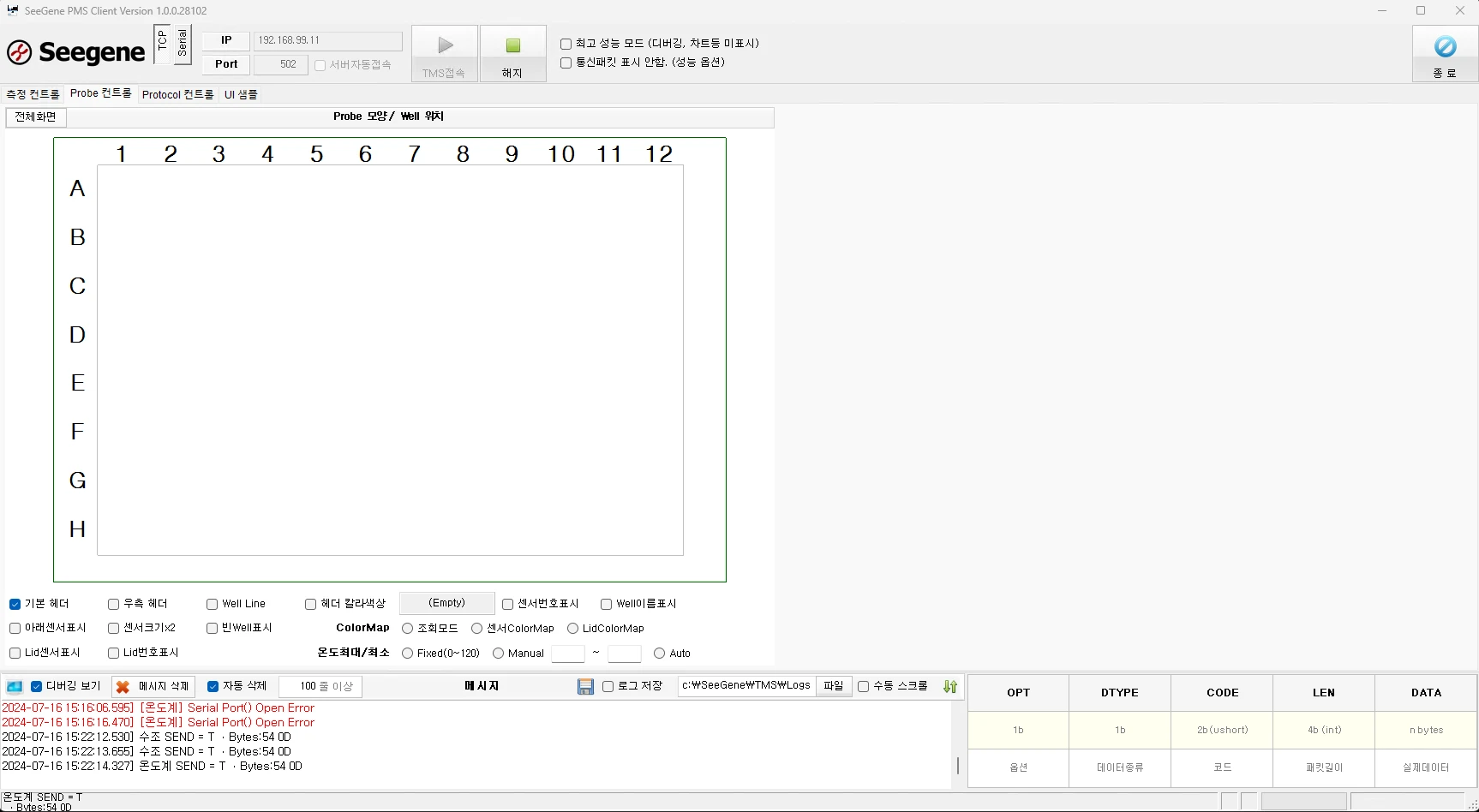Screen dimensions: 1479x812
Task: Click the log path field c:\SeeGene\TMS\Logs
Action: point(746,686)
